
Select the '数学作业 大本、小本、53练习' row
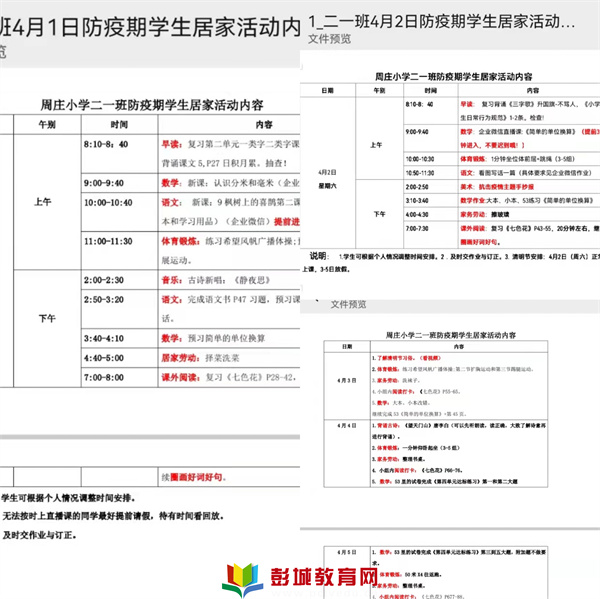point(527,200)
